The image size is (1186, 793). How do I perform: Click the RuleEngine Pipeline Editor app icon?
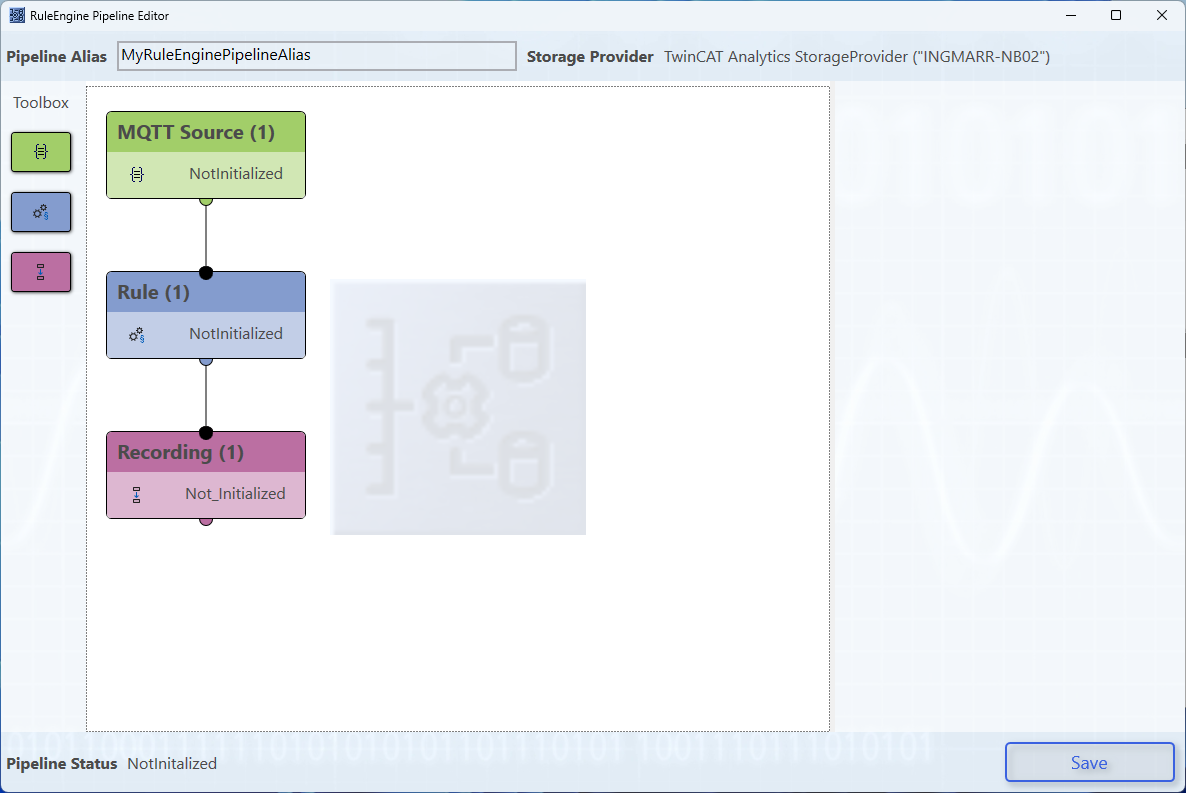(x=17, y=15)
